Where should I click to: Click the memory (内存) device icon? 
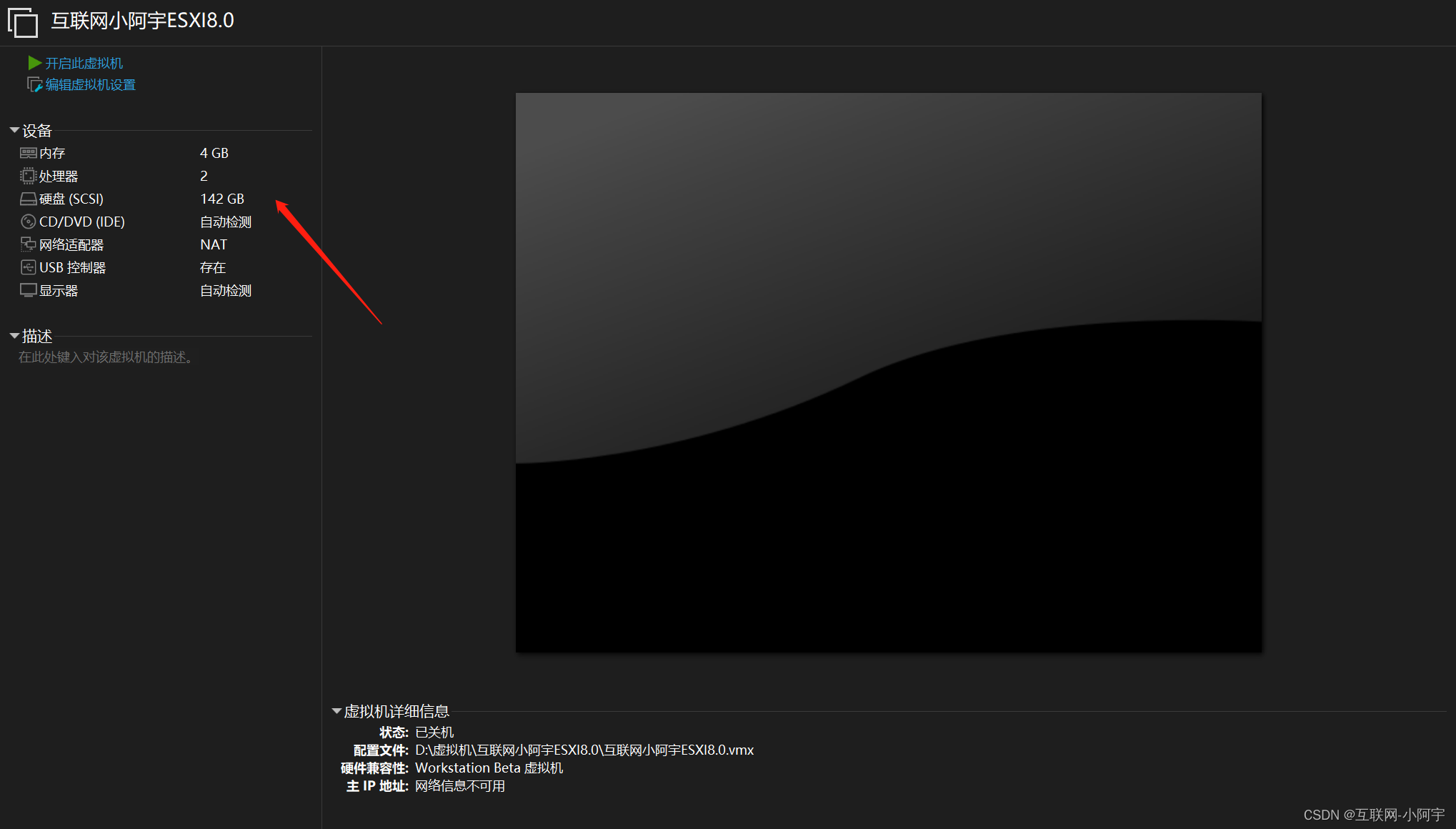click(28, 153)
